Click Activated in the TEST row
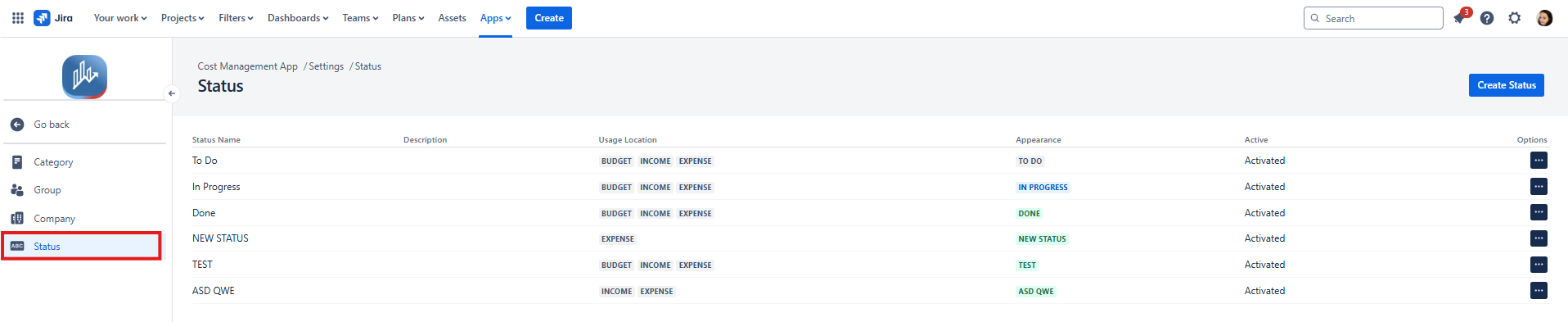This screenshot has height=322, width=1568. click(x=1264, y=265)
